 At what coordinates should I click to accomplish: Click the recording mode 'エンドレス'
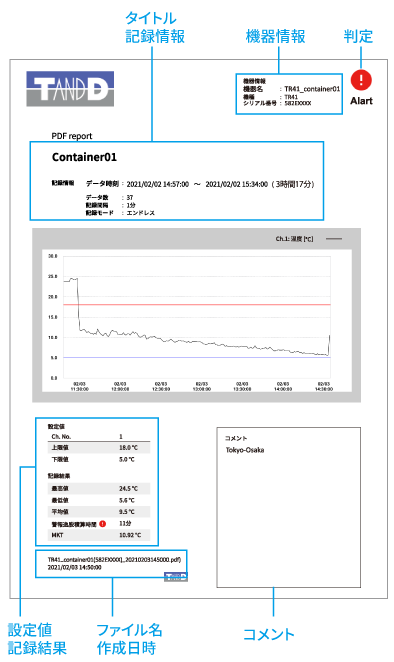(x=141, y=213)
